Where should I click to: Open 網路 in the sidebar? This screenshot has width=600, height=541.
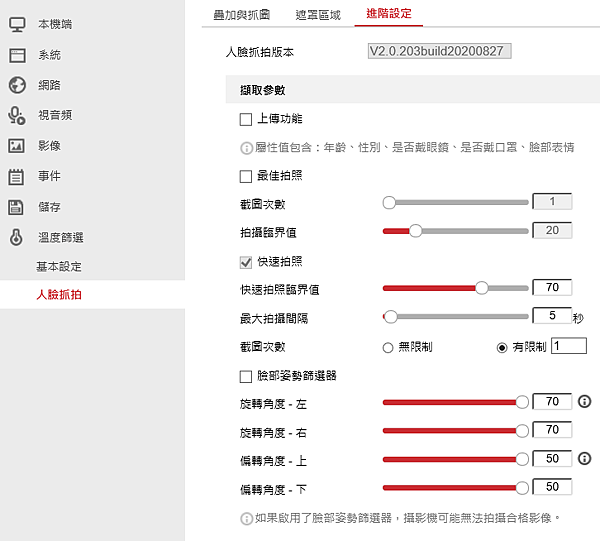[49, 85]
